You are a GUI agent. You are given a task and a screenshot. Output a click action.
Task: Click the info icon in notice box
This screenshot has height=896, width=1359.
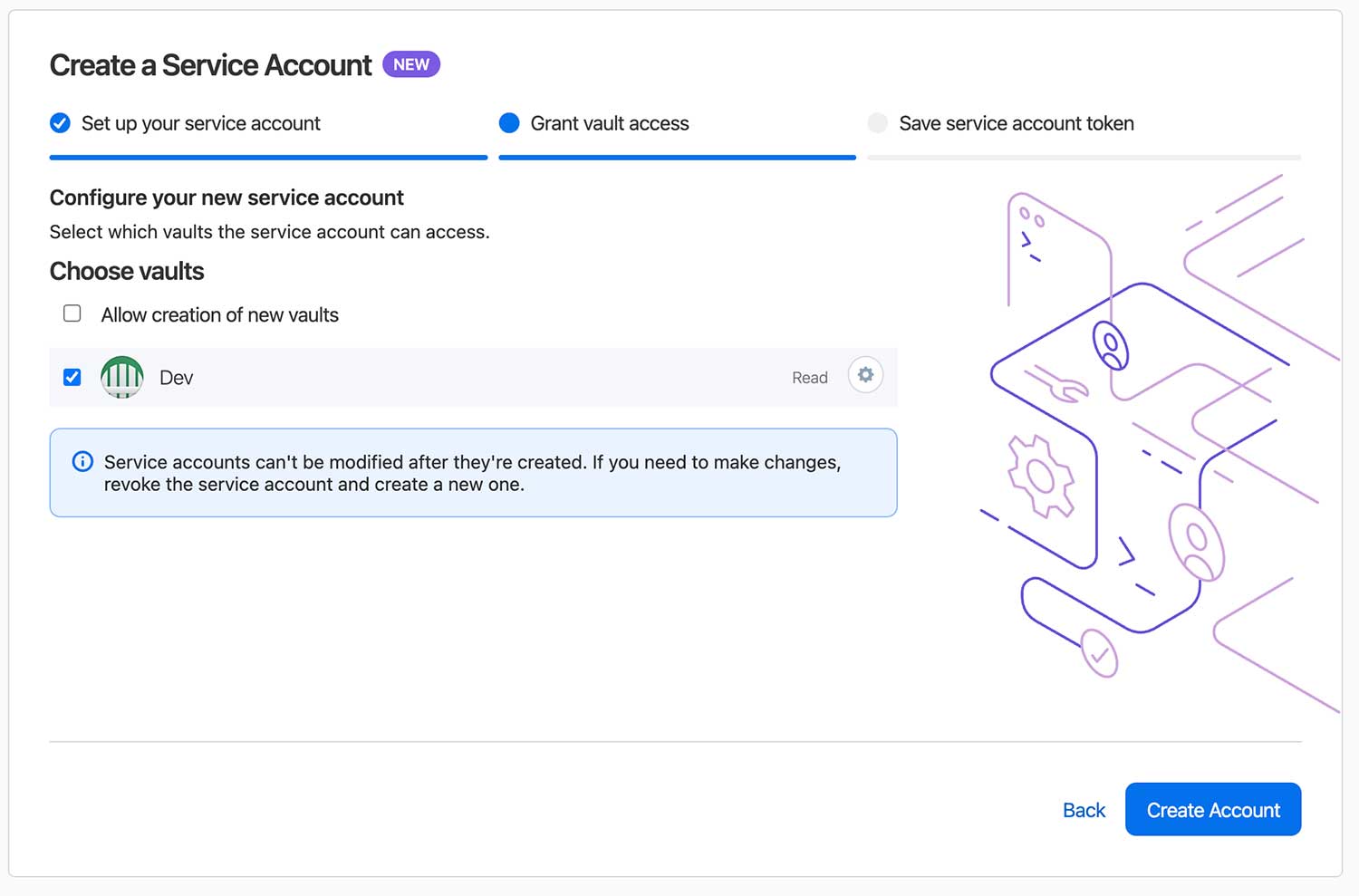(82, 462)
